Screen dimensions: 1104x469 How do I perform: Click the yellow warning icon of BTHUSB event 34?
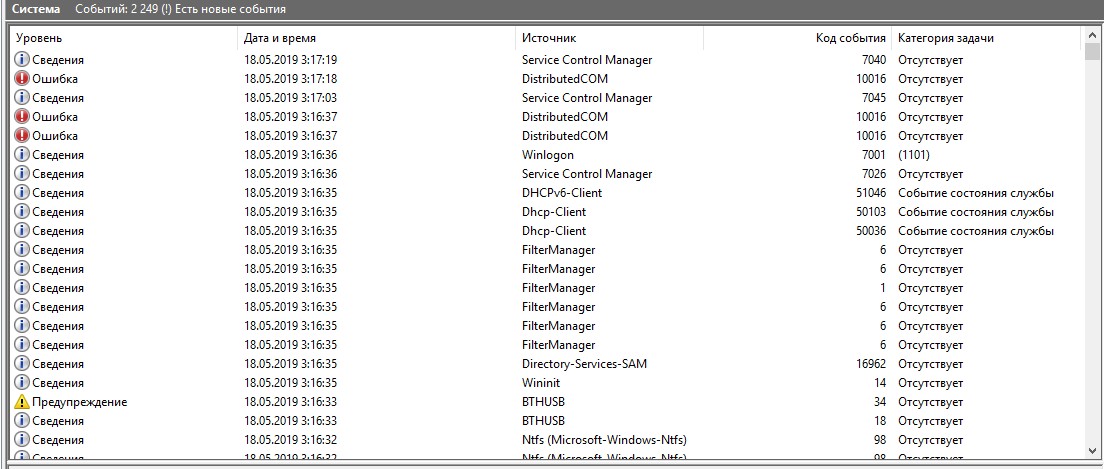(x=23, y=402)
